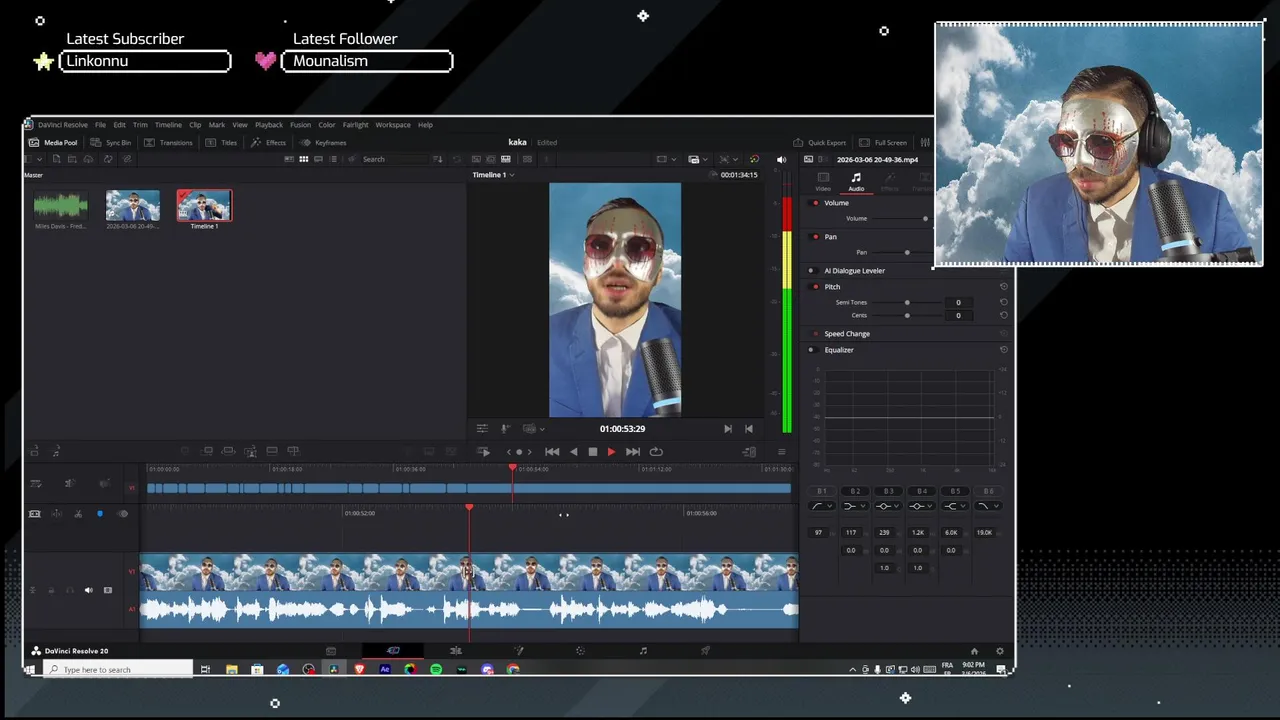Click the Quick Export icon
This screenshot has width=1280, height=720.
798,142
